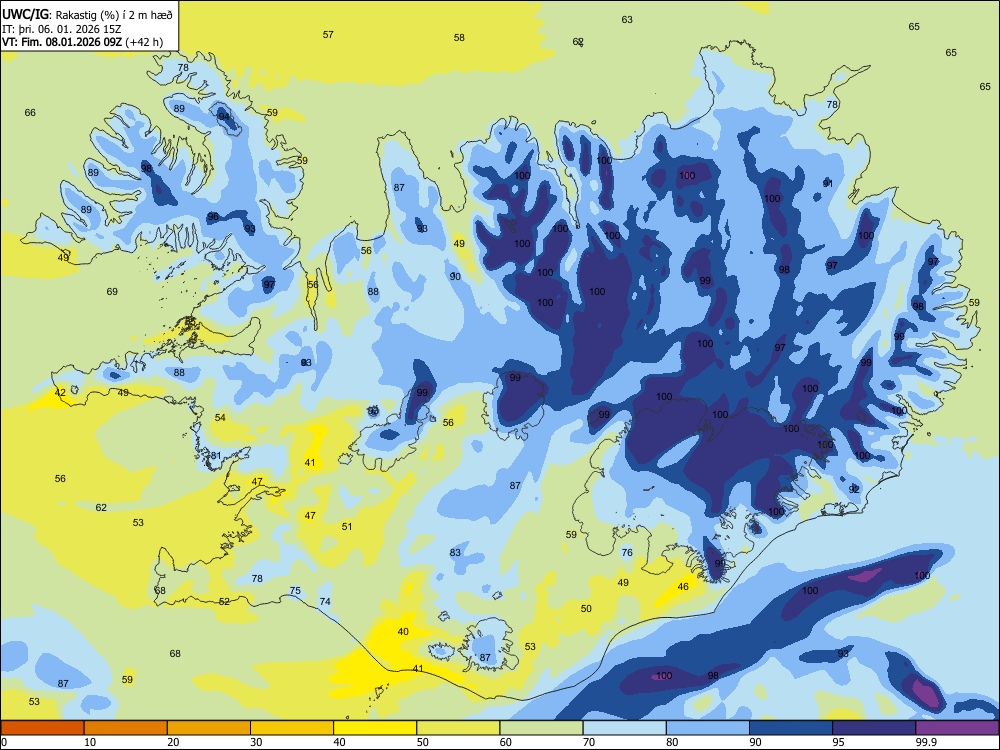1000x750 pixels.
Task: Click the humidity value '69' in Breiðafjörður bay
Action: [112, 291]
